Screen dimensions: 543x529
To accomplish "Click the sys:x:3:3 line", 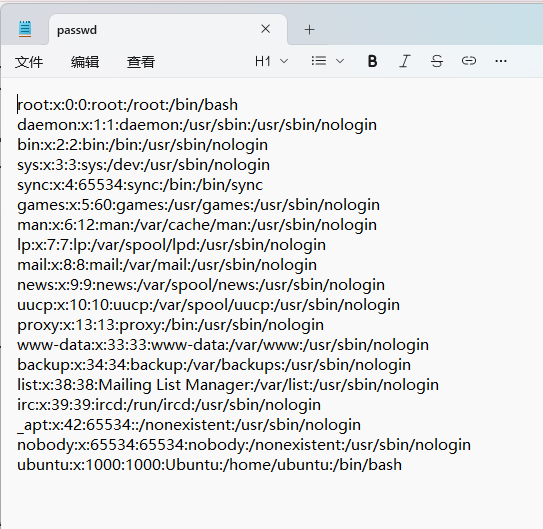I will [143, 165].
